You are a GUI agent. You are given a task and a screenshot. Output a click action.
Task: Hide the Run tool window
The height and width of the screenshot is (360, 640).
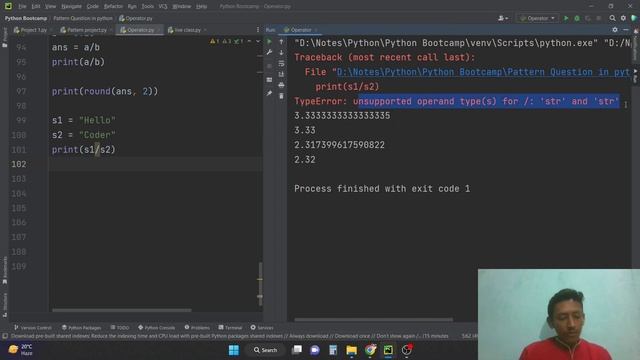tap(626, 30)
